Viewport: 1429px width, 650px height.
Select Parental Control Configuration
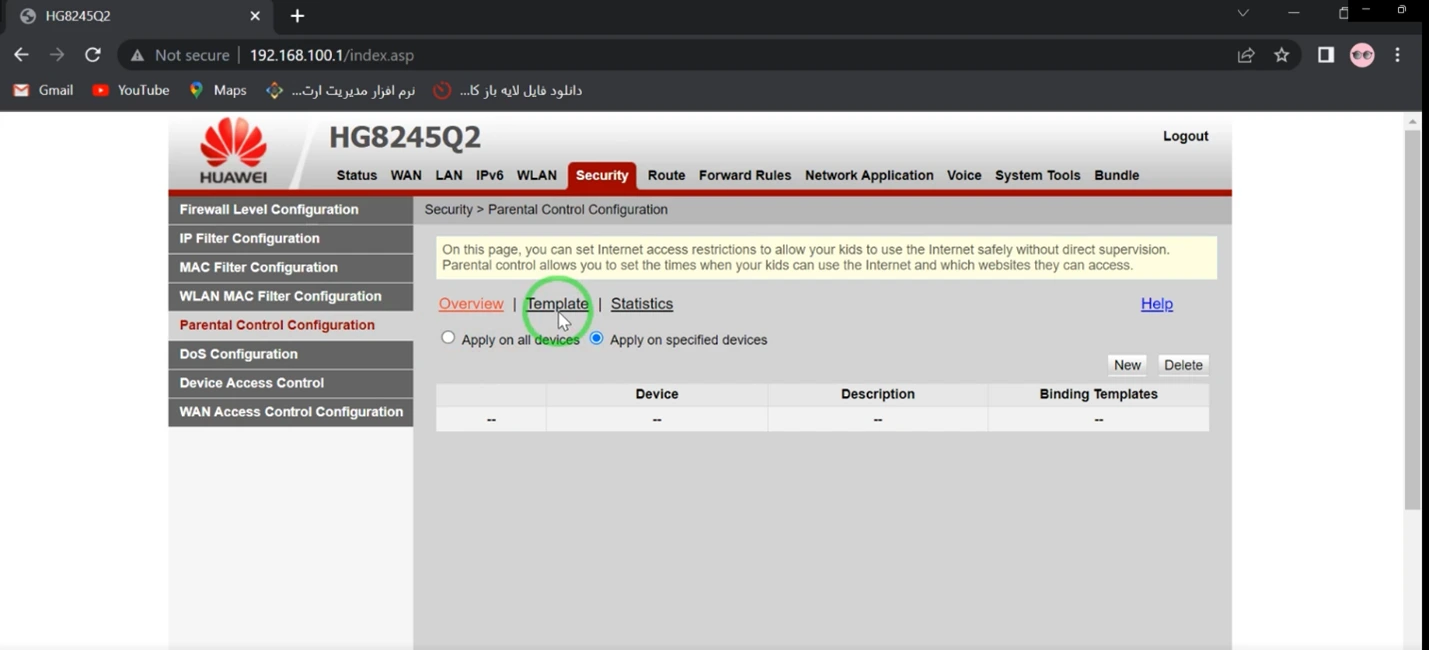click(x=291, y=326)
